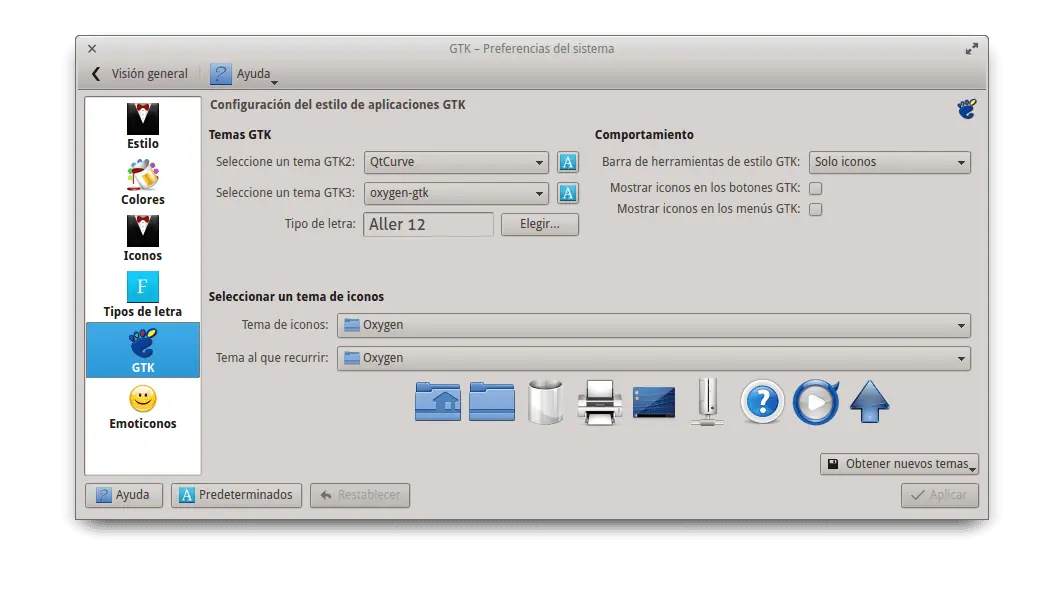Expand the Tema de iconos dropdown
This screenshot has width=1064, height=605.
point(653,326)
